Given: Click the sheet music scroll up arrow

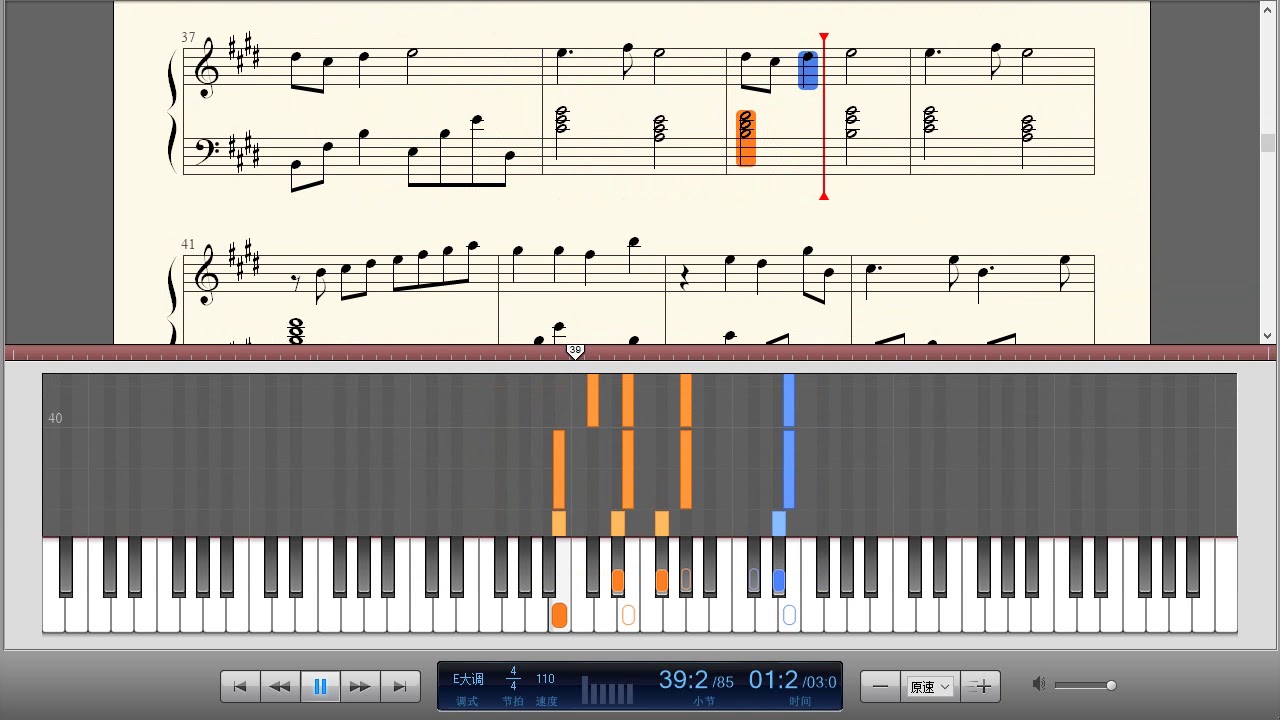Looking at the screenshot, I should (1268, 8).
